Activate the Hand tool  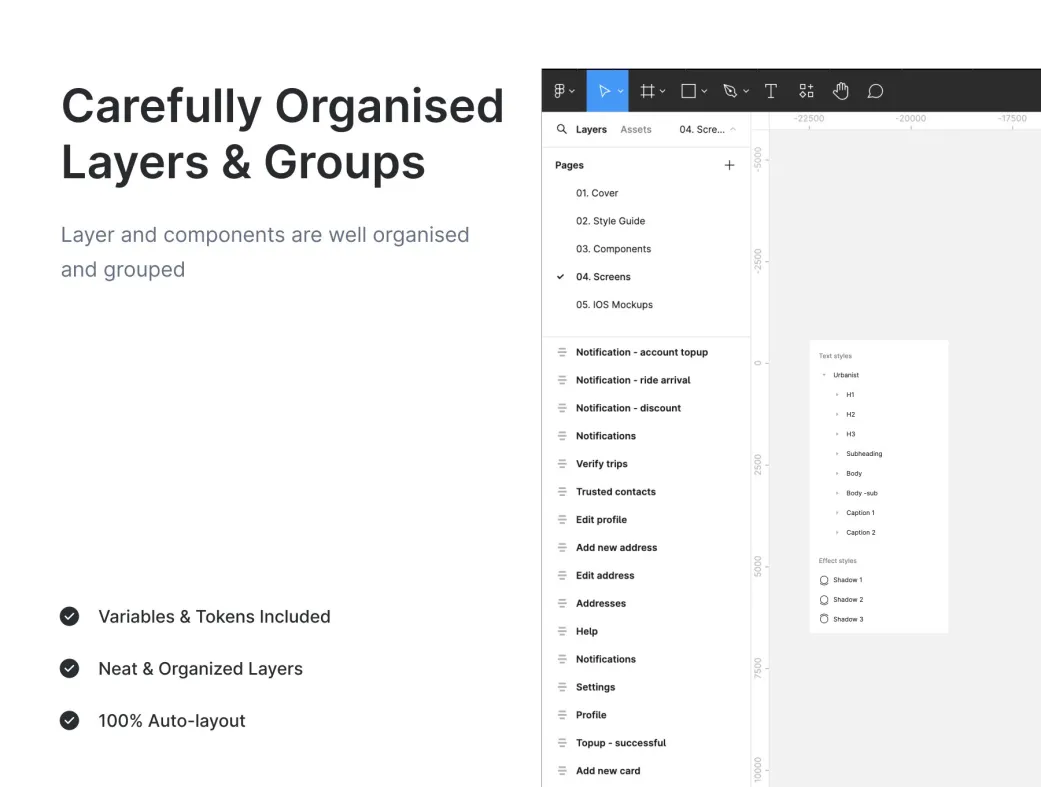841,91
